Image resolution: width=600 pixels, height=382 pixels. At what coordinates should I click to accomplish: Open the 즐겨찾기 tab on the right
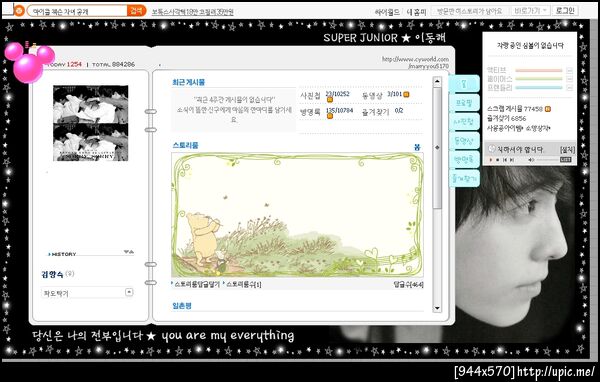tap(464, 178)
